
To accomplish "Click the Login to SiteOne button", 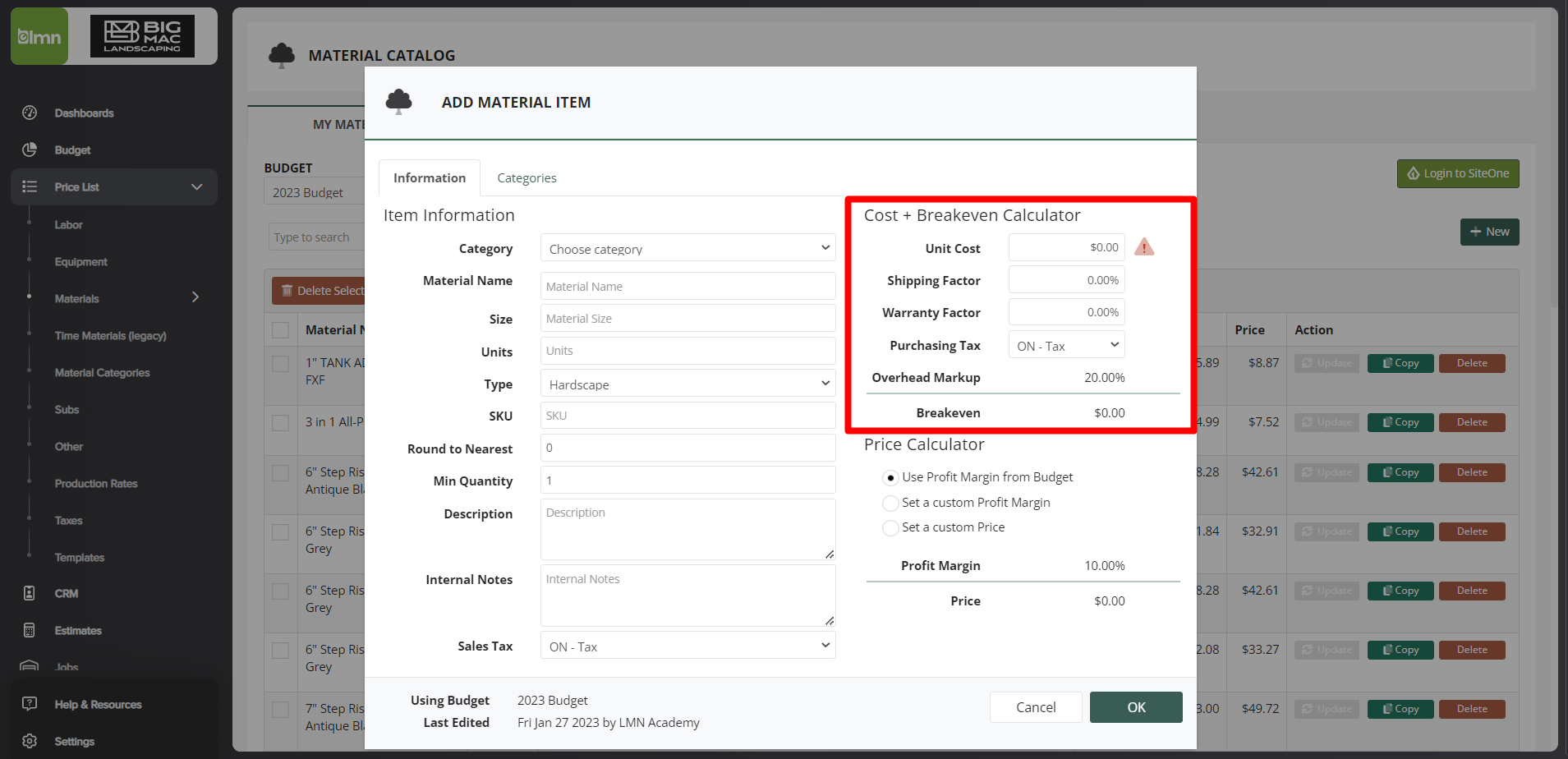I will pos(1458,173).
